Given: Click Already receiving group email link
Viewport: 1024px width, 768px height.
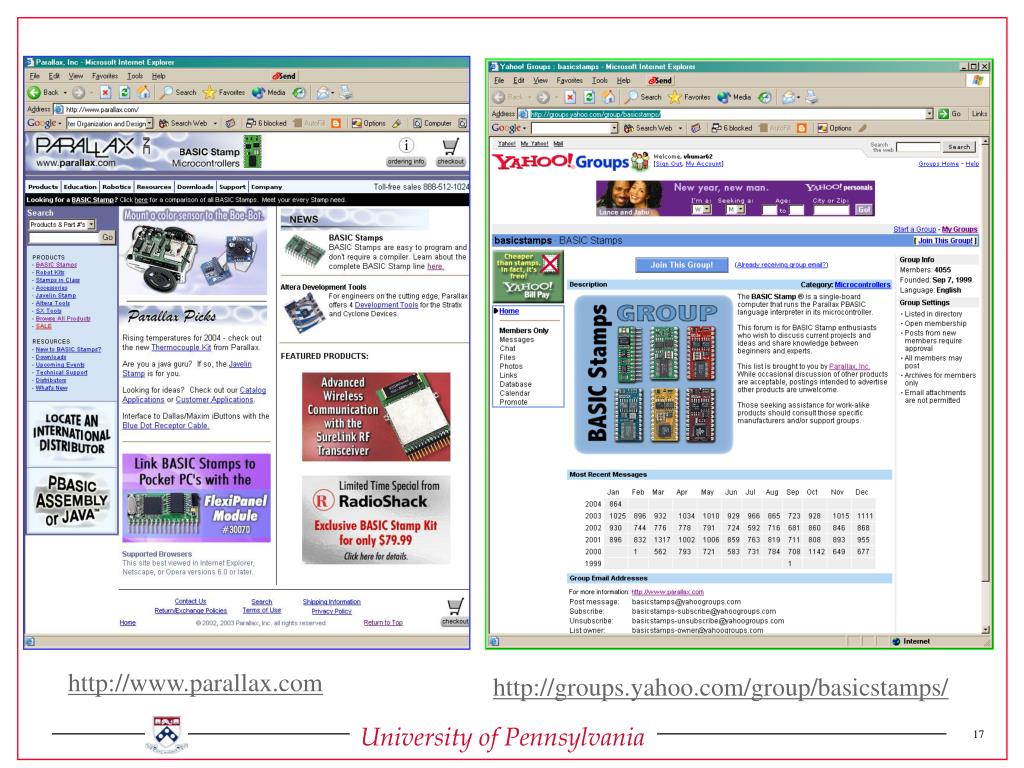Looking at the screenshot, I should [781, 265].
